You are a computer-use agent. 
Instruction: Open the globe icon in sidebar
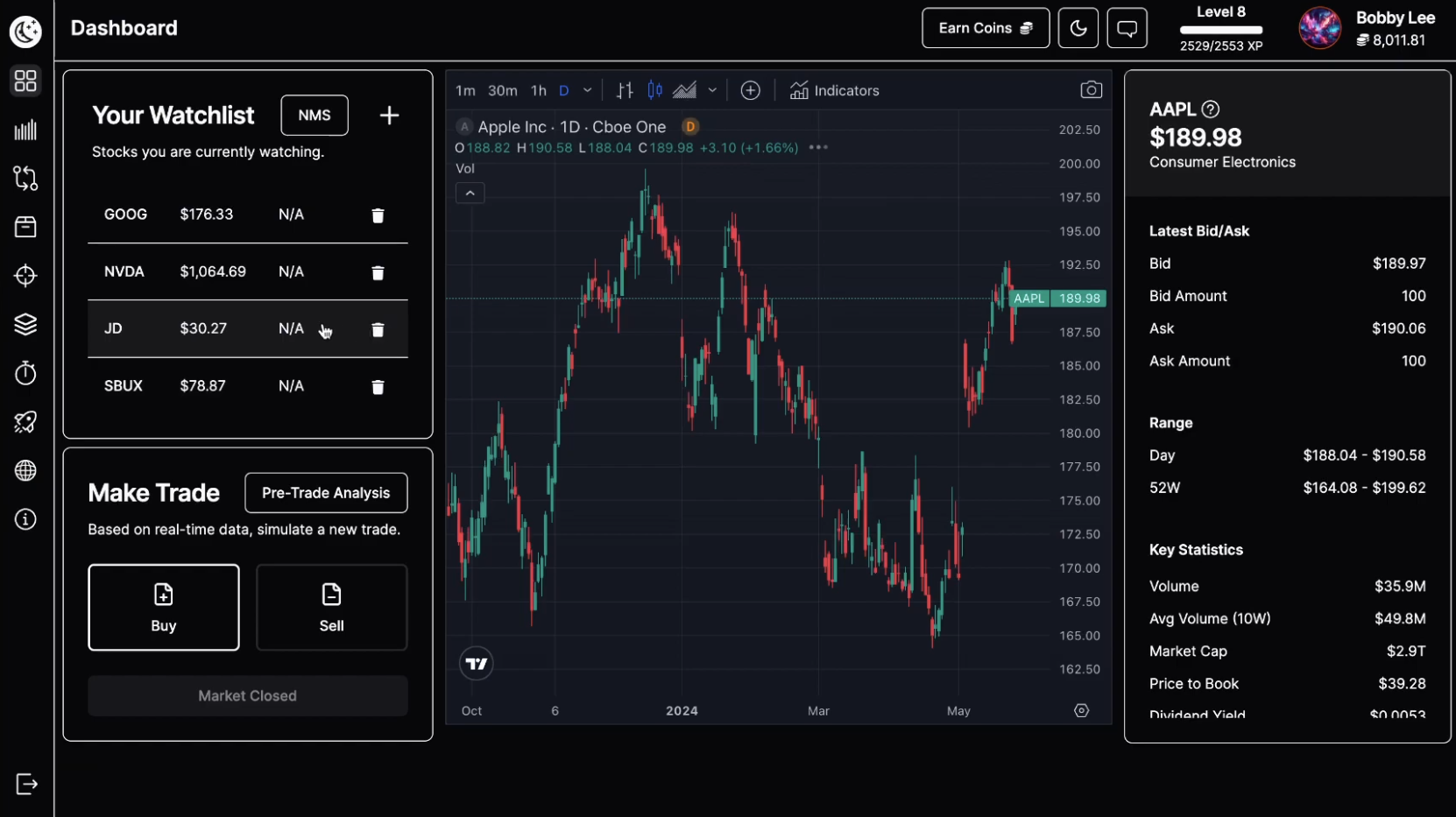(25, 471)
